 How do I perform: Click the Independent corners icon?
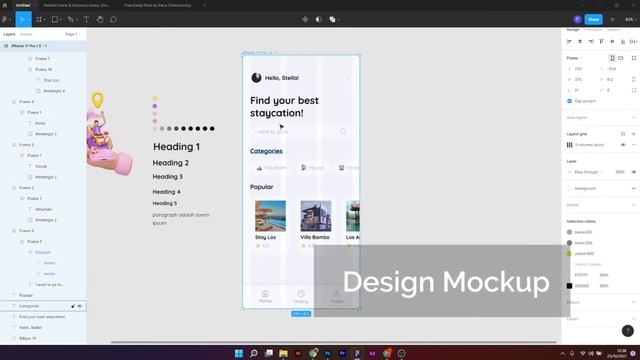[634, 90]
